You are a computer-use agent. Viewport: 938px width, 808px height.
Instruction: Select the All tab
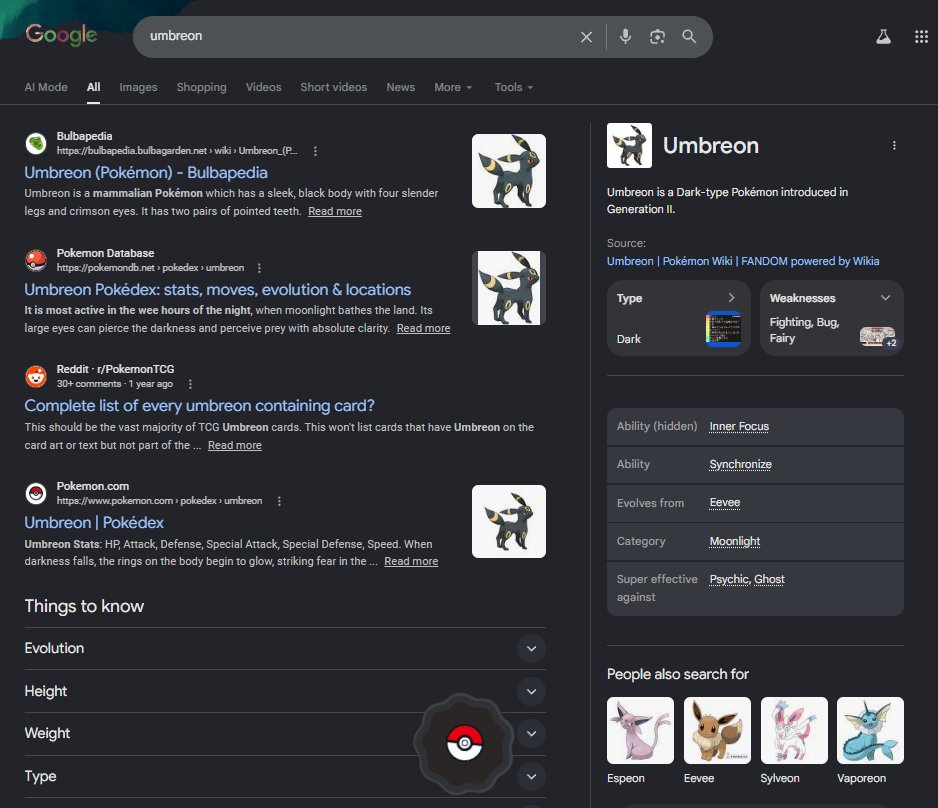(x=93, y=87)
